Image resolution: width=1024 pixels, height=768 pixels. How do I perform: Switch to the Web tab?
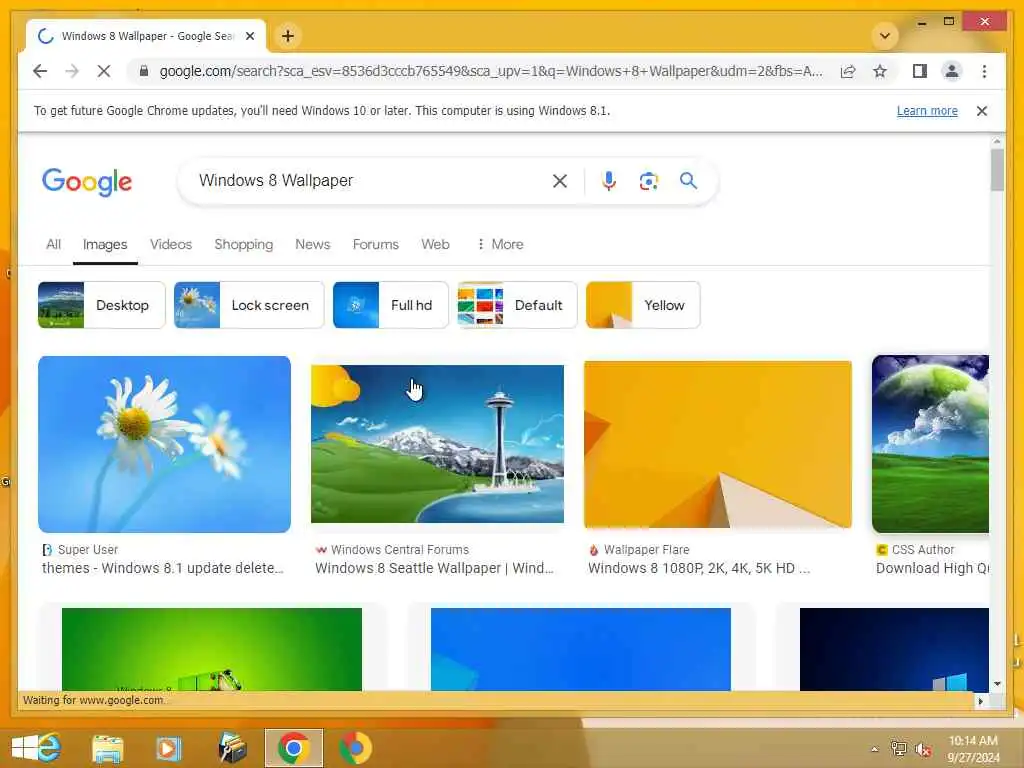tap(435, 244)
